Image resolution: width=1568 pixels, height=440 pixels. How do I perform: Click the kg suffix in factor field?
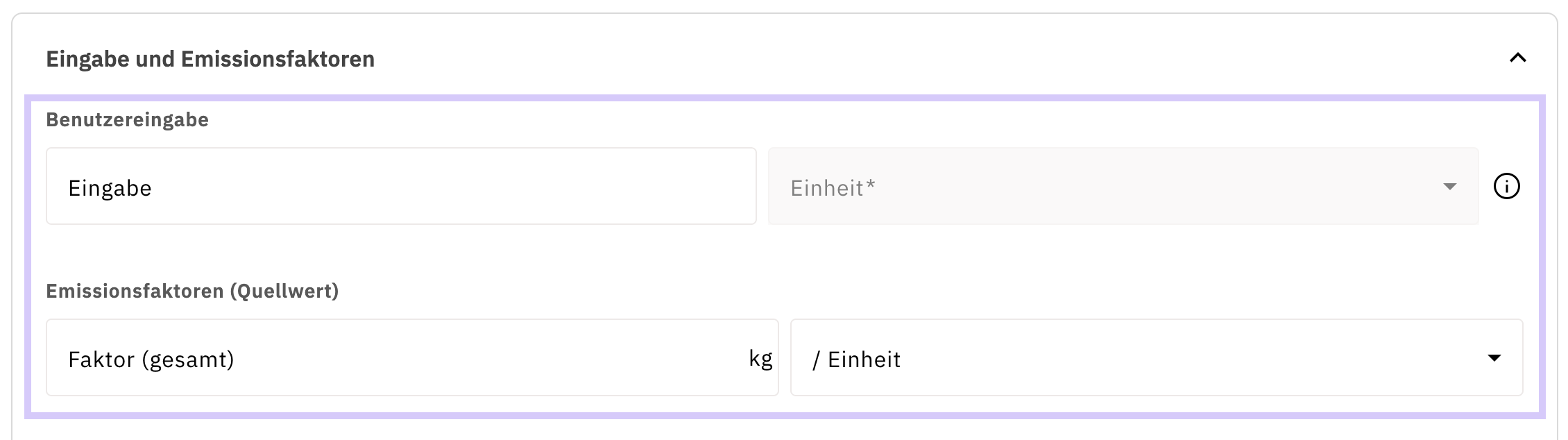coord(760,359)
